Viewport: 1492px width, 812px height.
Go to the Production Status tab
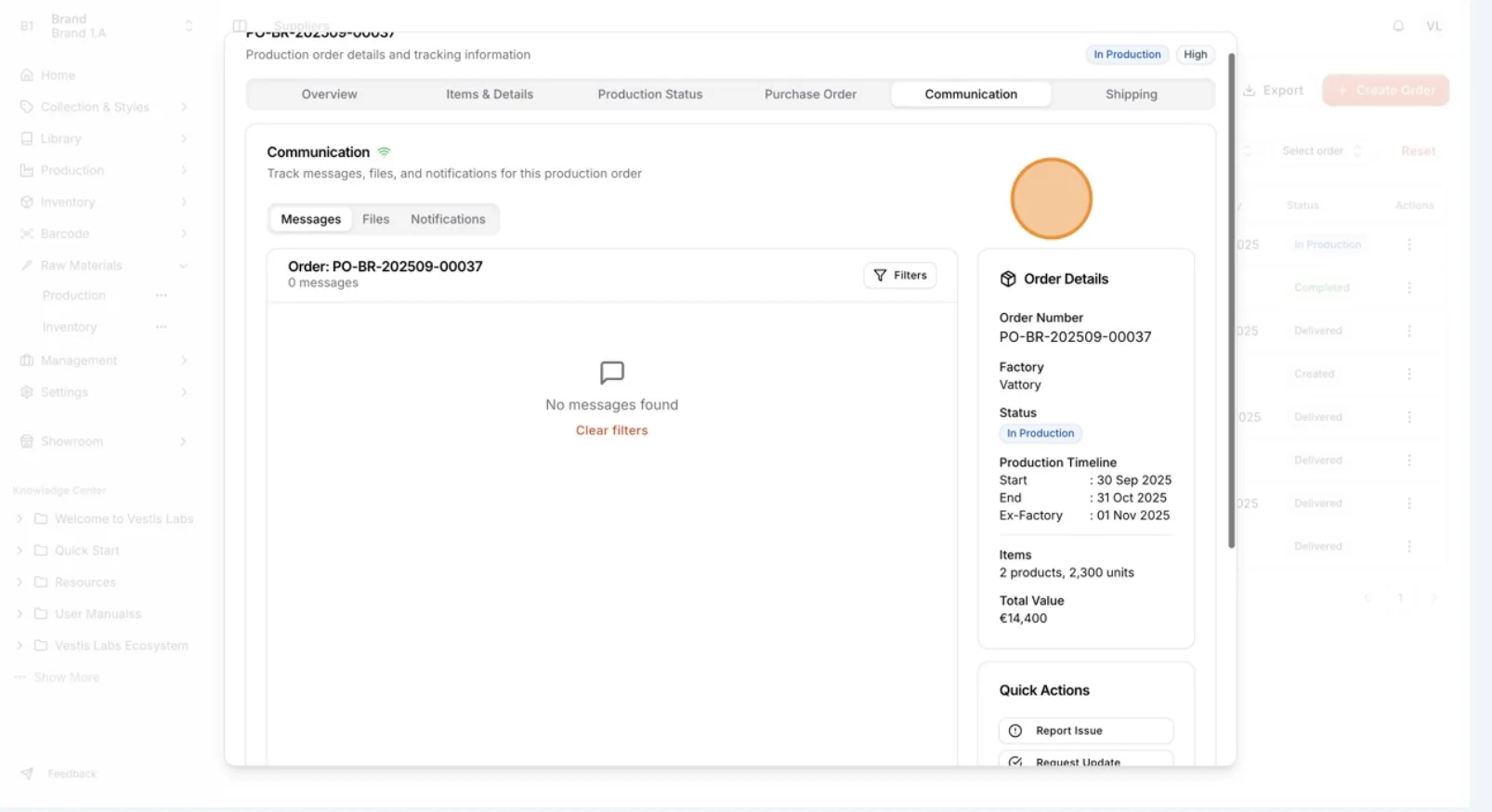pyautogui.click(x=650, y=94)
